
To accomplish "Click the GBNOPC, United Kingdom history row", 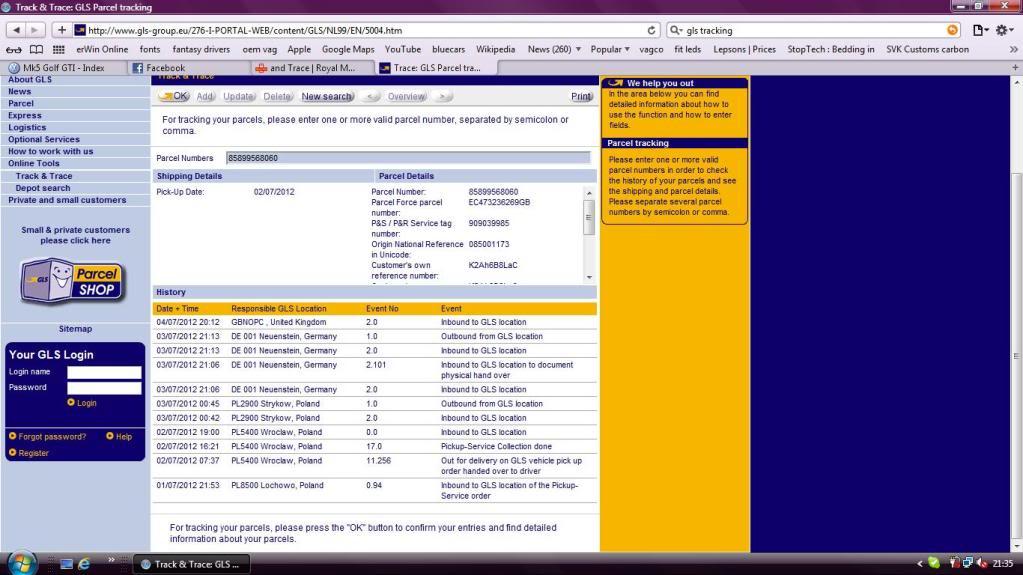I will 375,322.
